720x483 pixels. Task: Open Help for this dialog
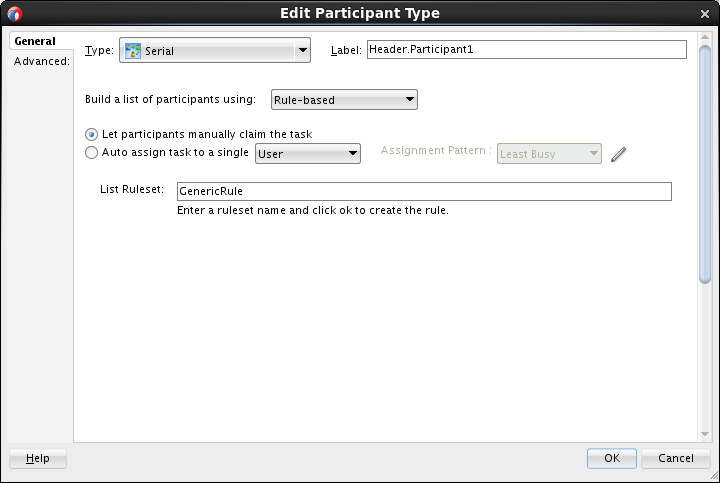coord(38,458)
